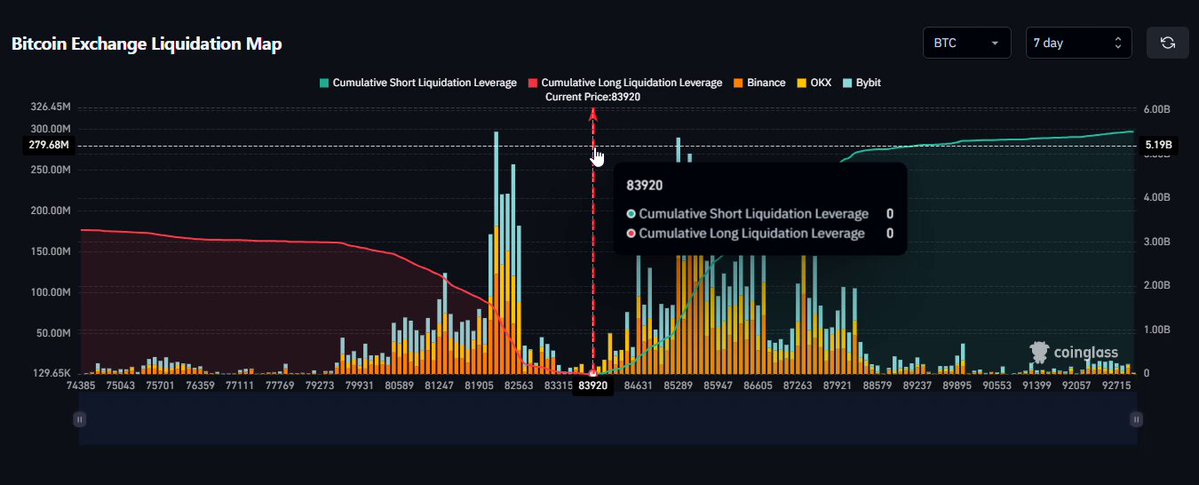Toggle the OKX legend series
The width and height of the screenshot is (1199, 485).
coord(814,83)
